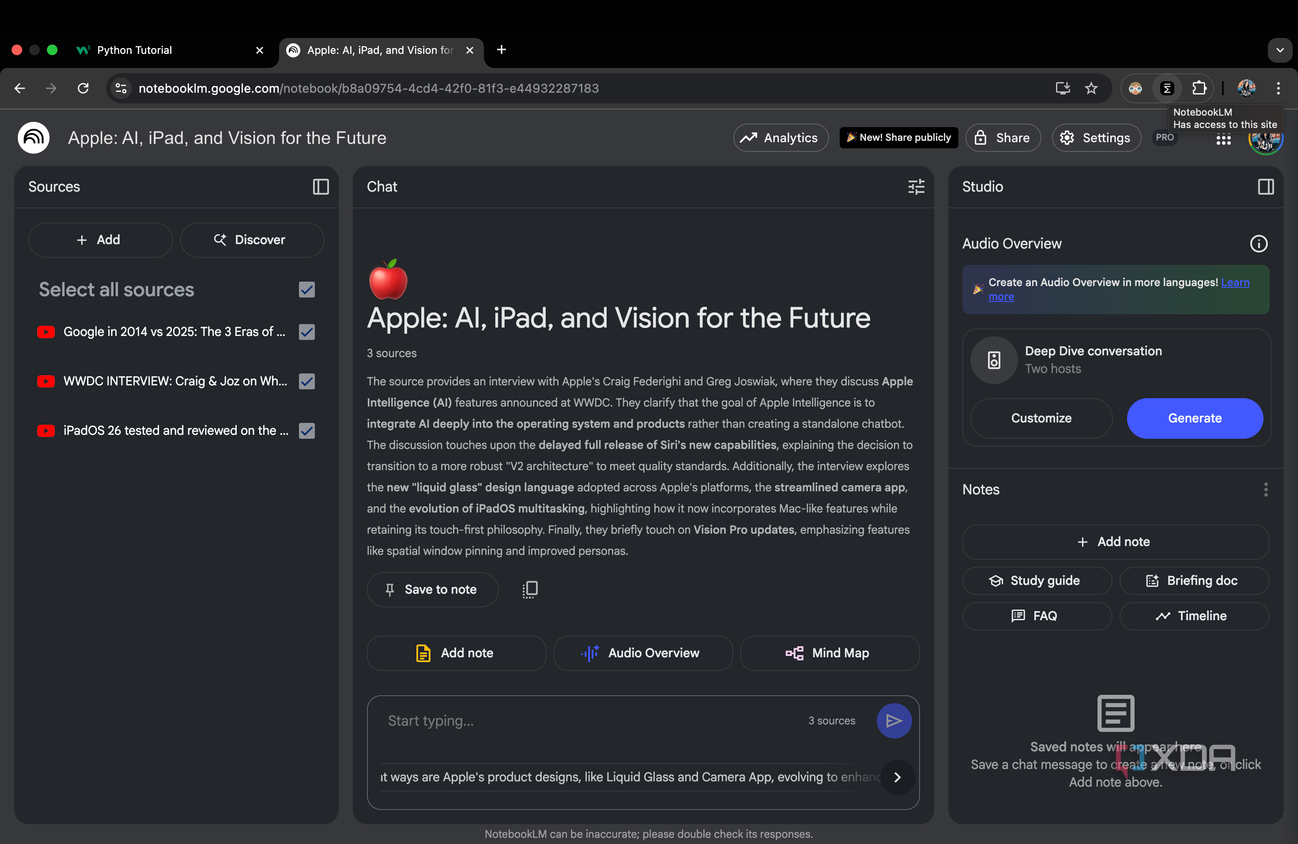Close the Python Tutorial tab
The image size is (1298, 844).
pyautogui.click(x=260, y=50)
